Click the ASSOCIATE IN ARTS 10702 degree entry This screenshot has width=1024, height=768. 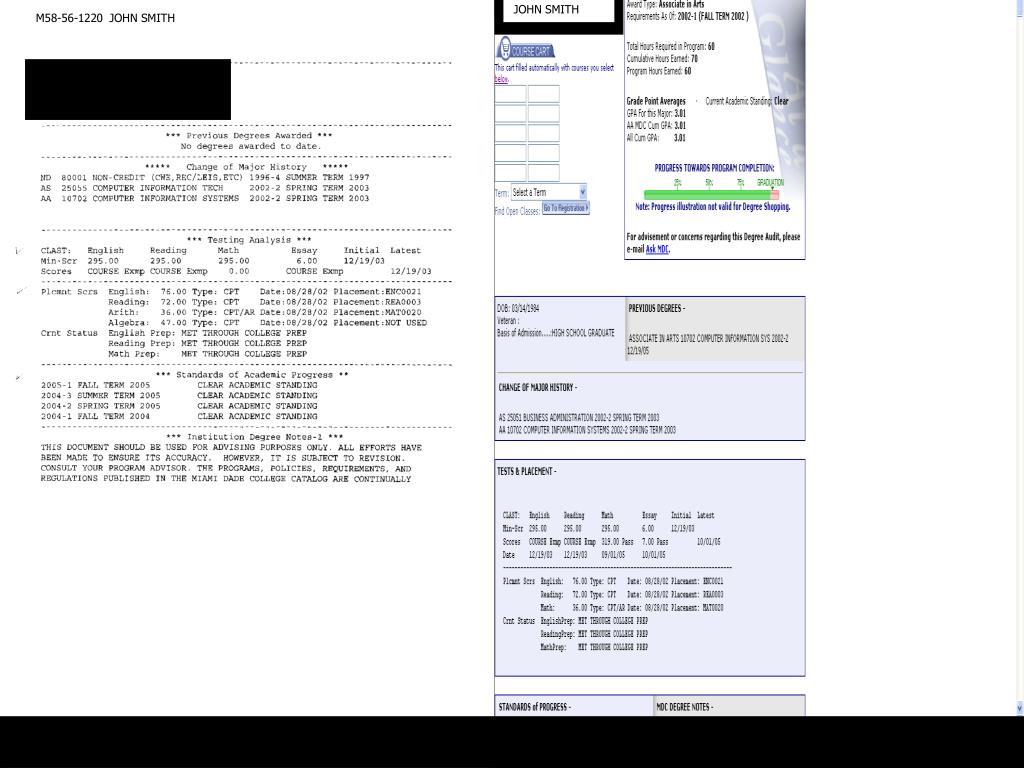pyautogui.click(x=708, y=344)
